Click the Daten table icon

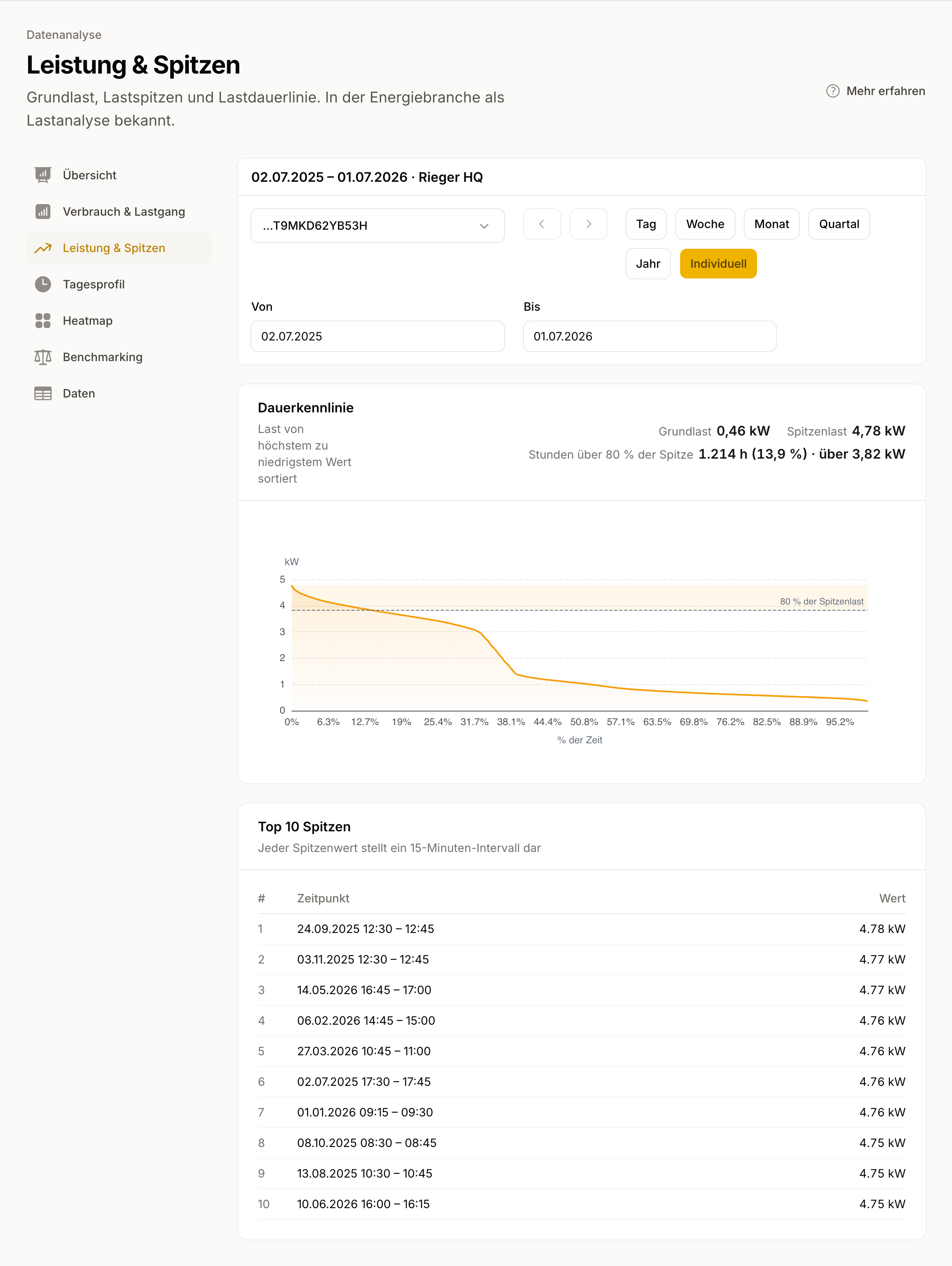click(43, 393)
